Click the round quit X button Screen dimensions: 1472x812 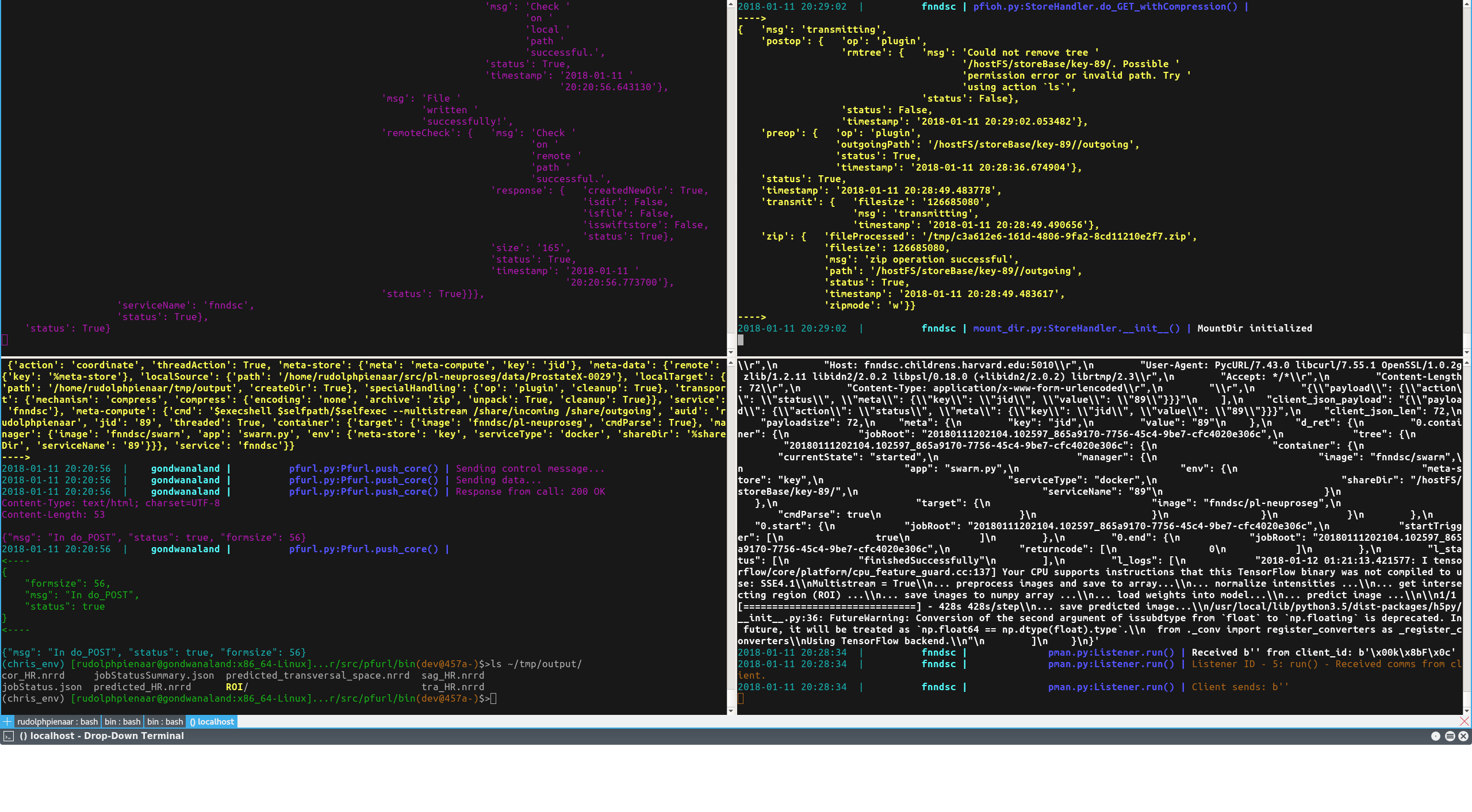1463,736
